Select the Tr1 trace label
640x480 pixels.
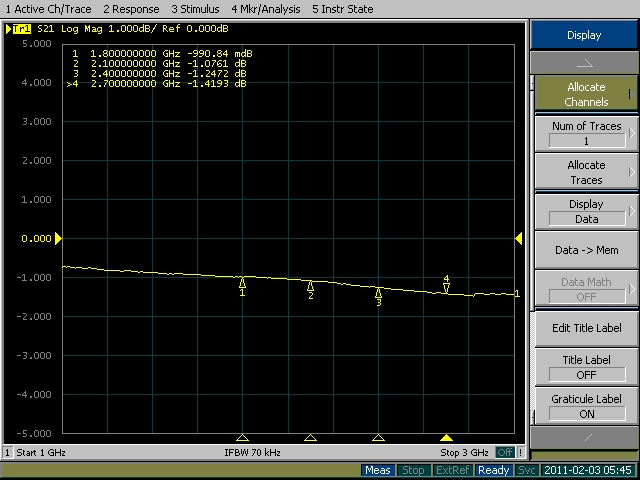tap(21, 29)
